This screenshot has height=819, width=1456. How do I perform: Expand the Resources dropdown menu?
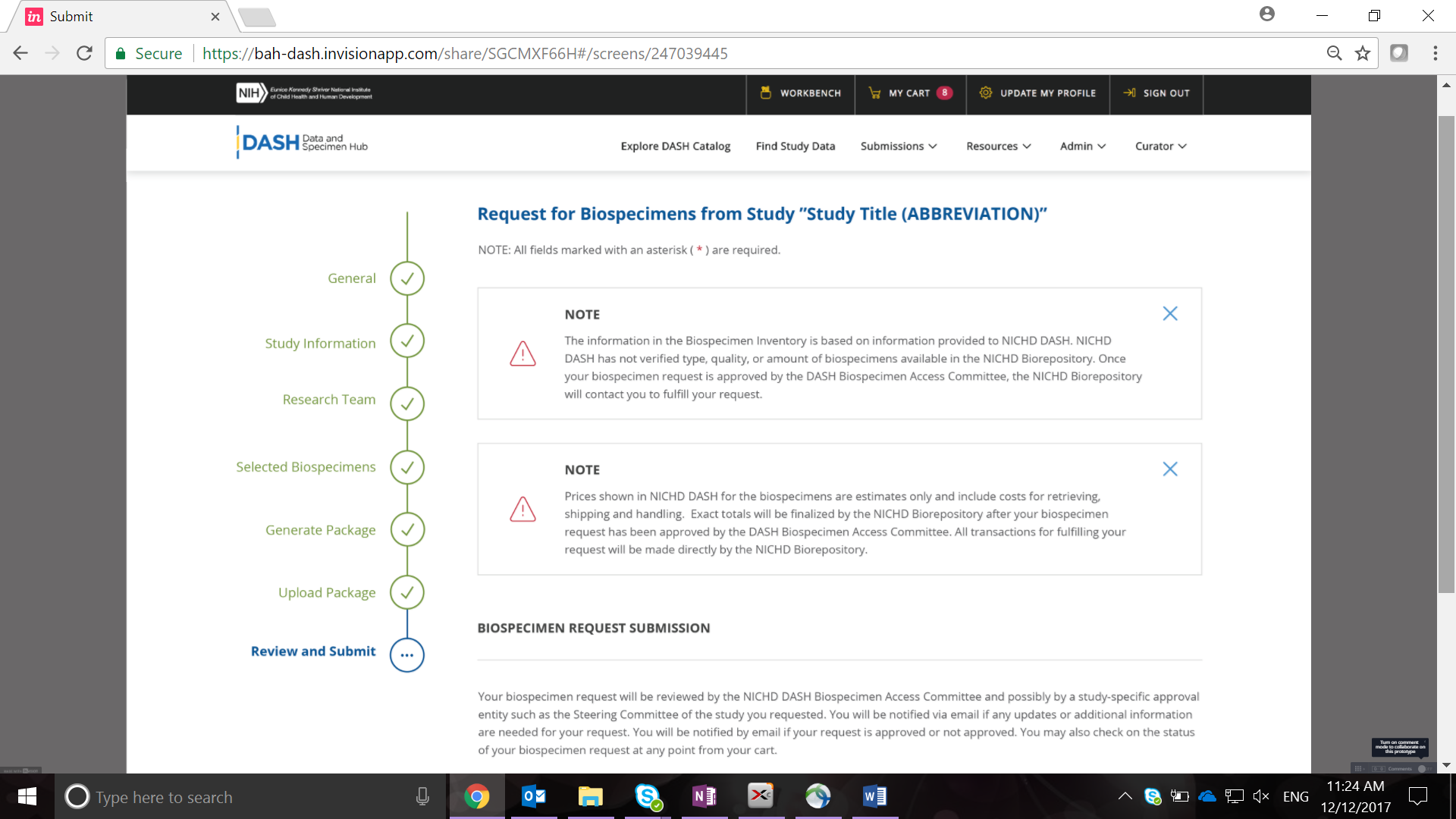pos(998,146)
